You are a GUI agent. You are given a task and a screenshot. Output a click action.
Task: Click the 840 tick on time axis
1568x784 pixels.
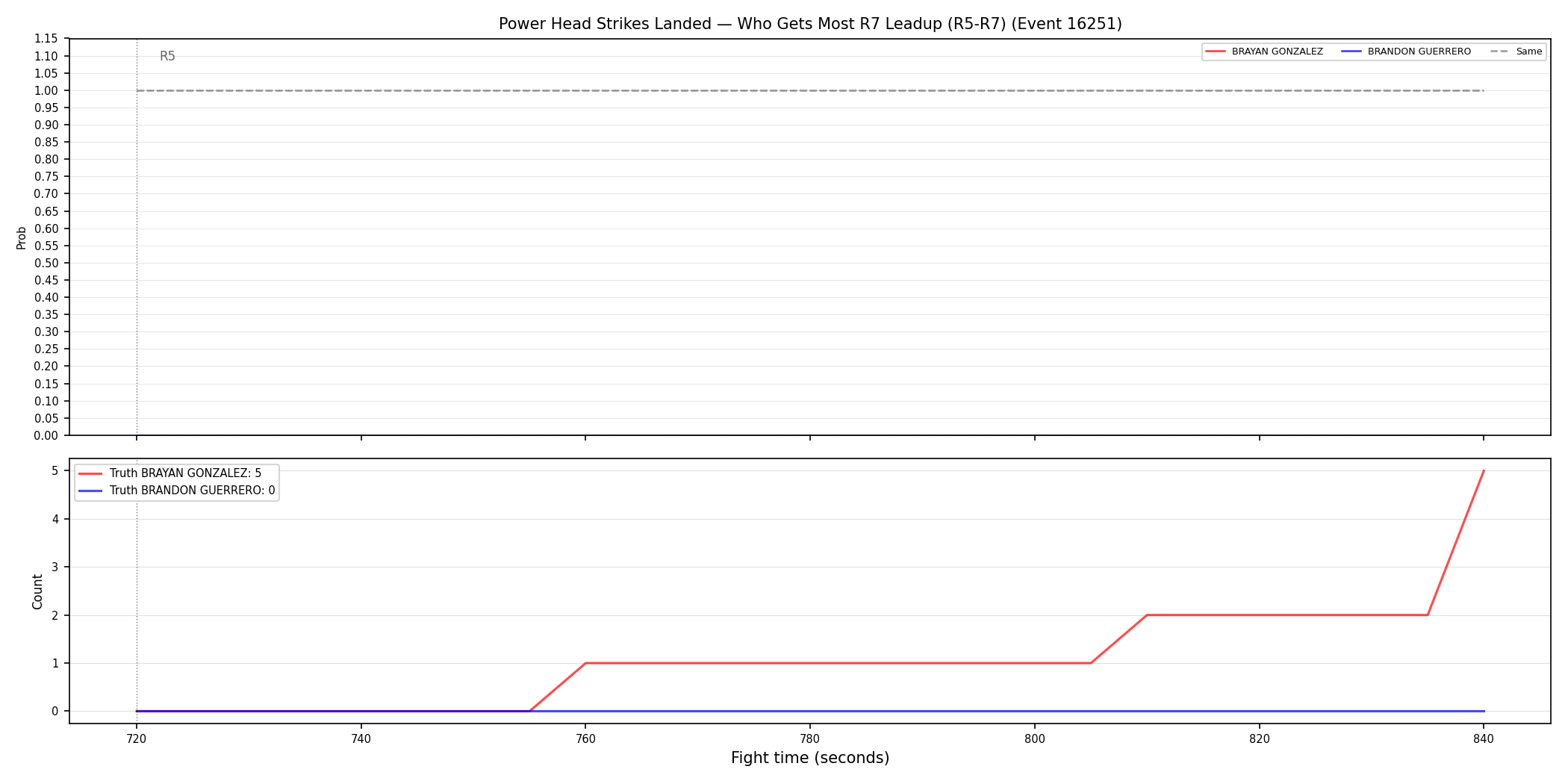point(1484,738)
